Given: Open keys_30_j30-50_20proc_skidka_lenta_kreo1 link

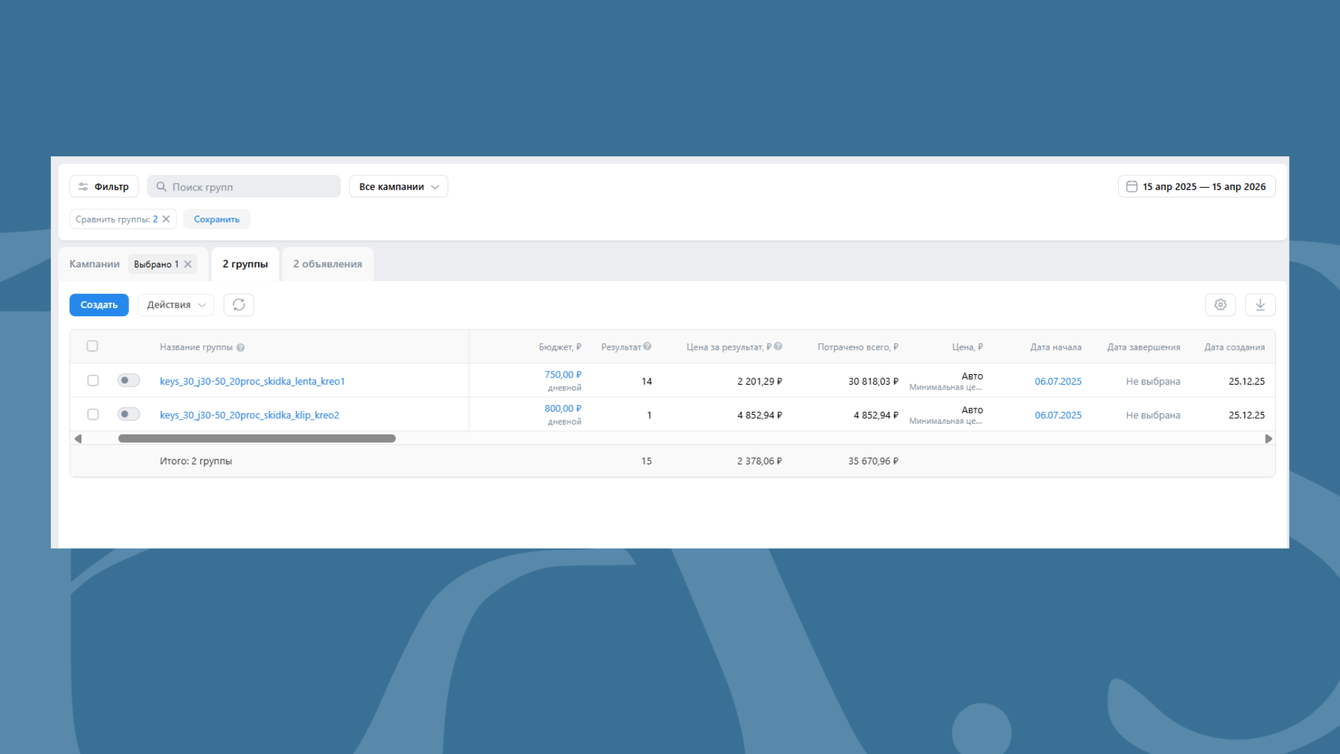Looking at the screenshot, I should coord(252,381).
